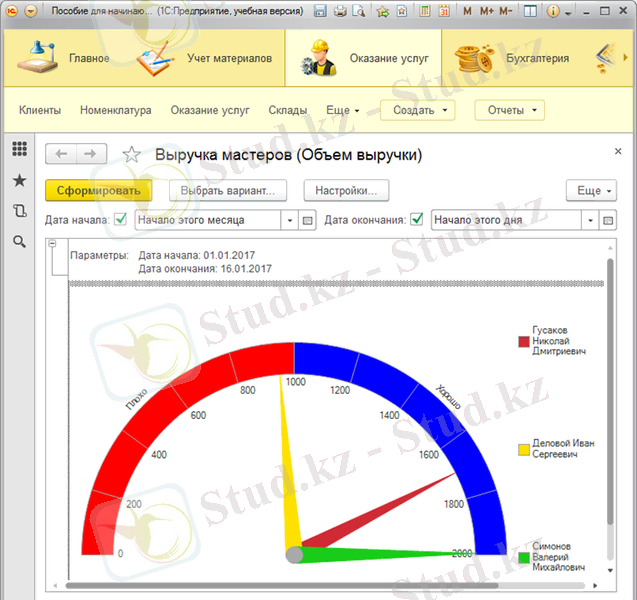
Task: Open the calendar icon showing 31
Action: coord(444,11)
